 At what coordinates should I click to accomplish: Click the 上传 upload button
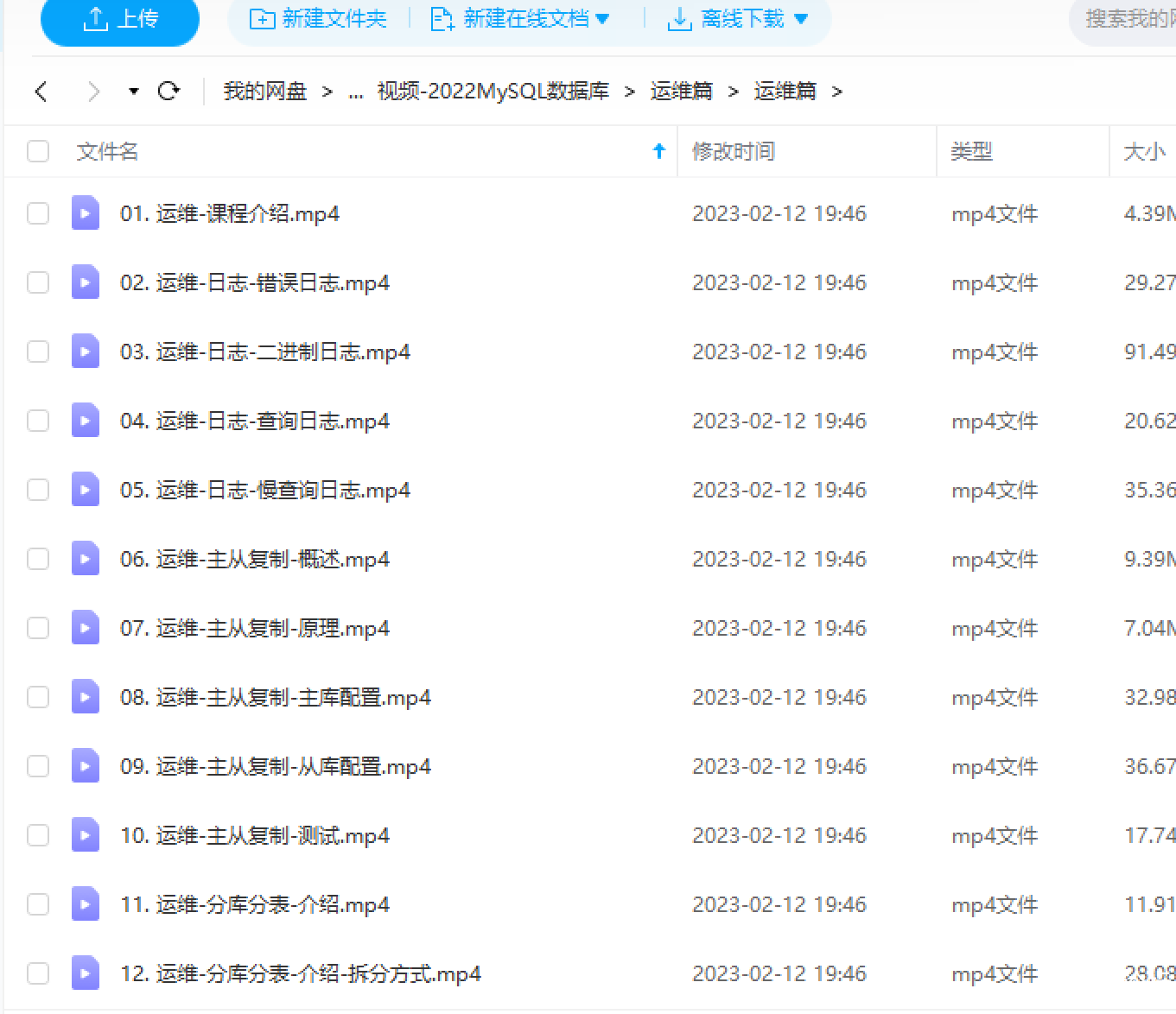pos(120,19)
